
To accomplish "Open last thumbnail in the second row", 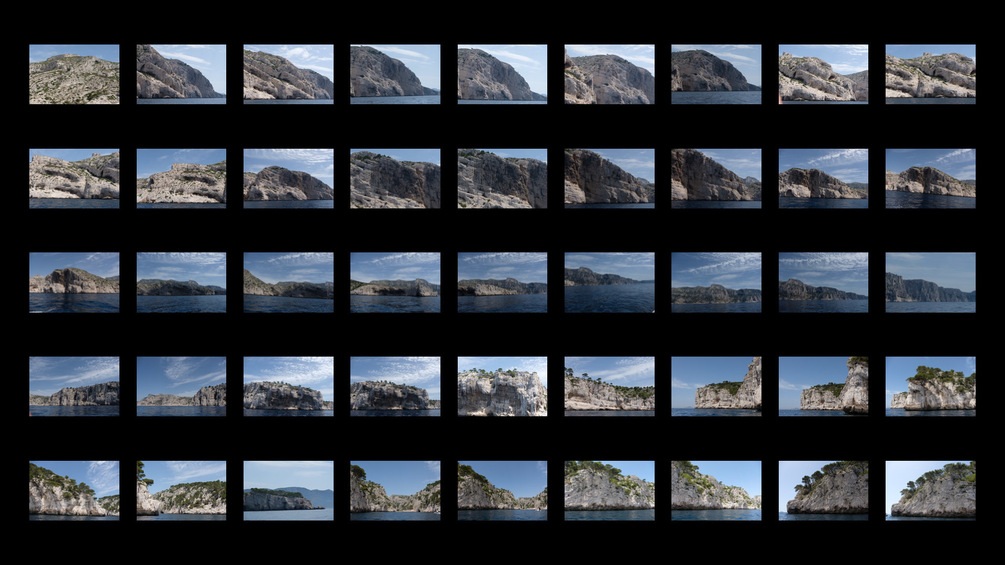I will [x=931, y=179].
